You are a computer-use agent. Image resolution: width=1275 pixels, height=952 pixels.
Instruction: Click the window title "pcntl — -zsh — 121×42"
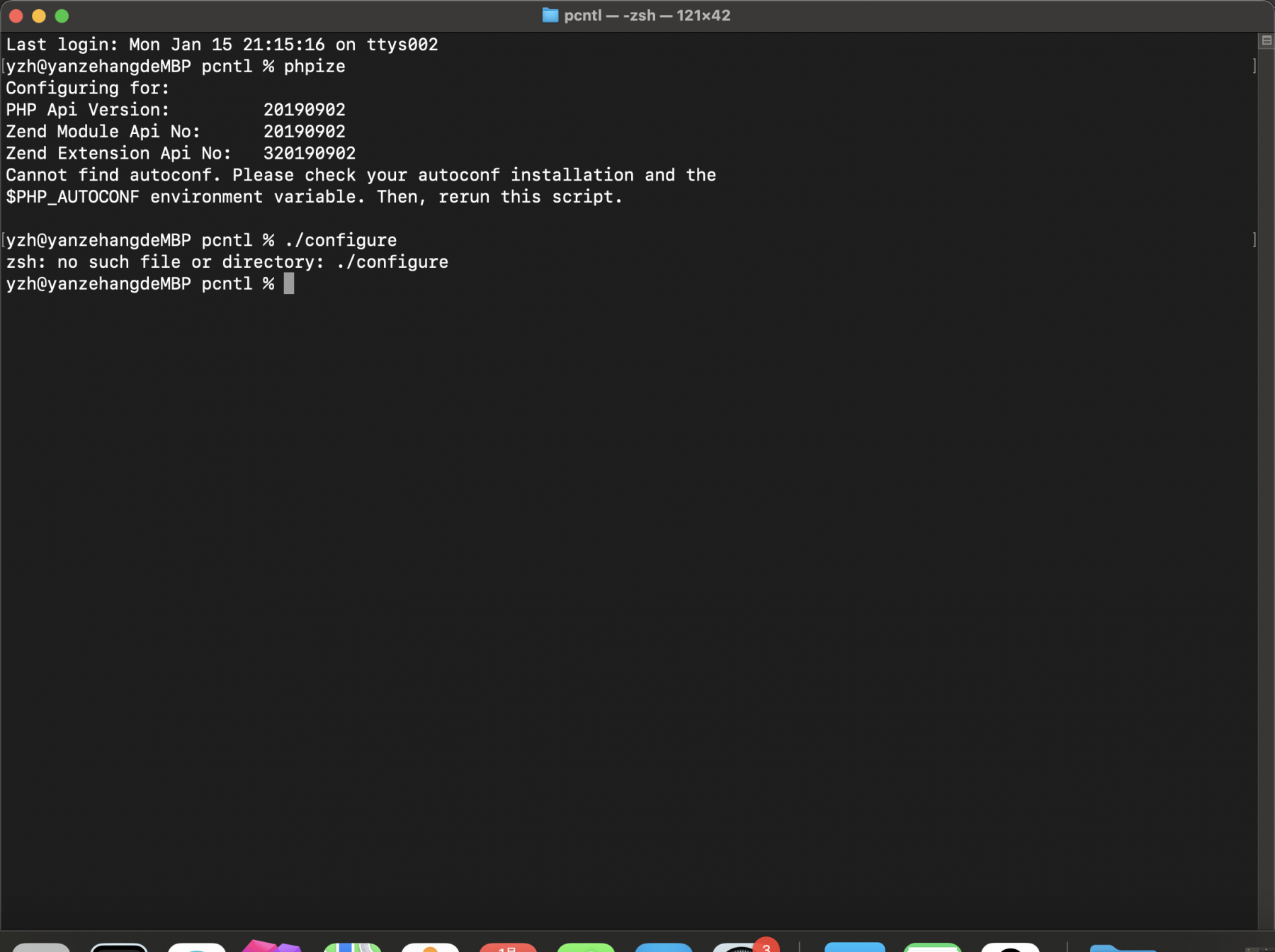647,15
